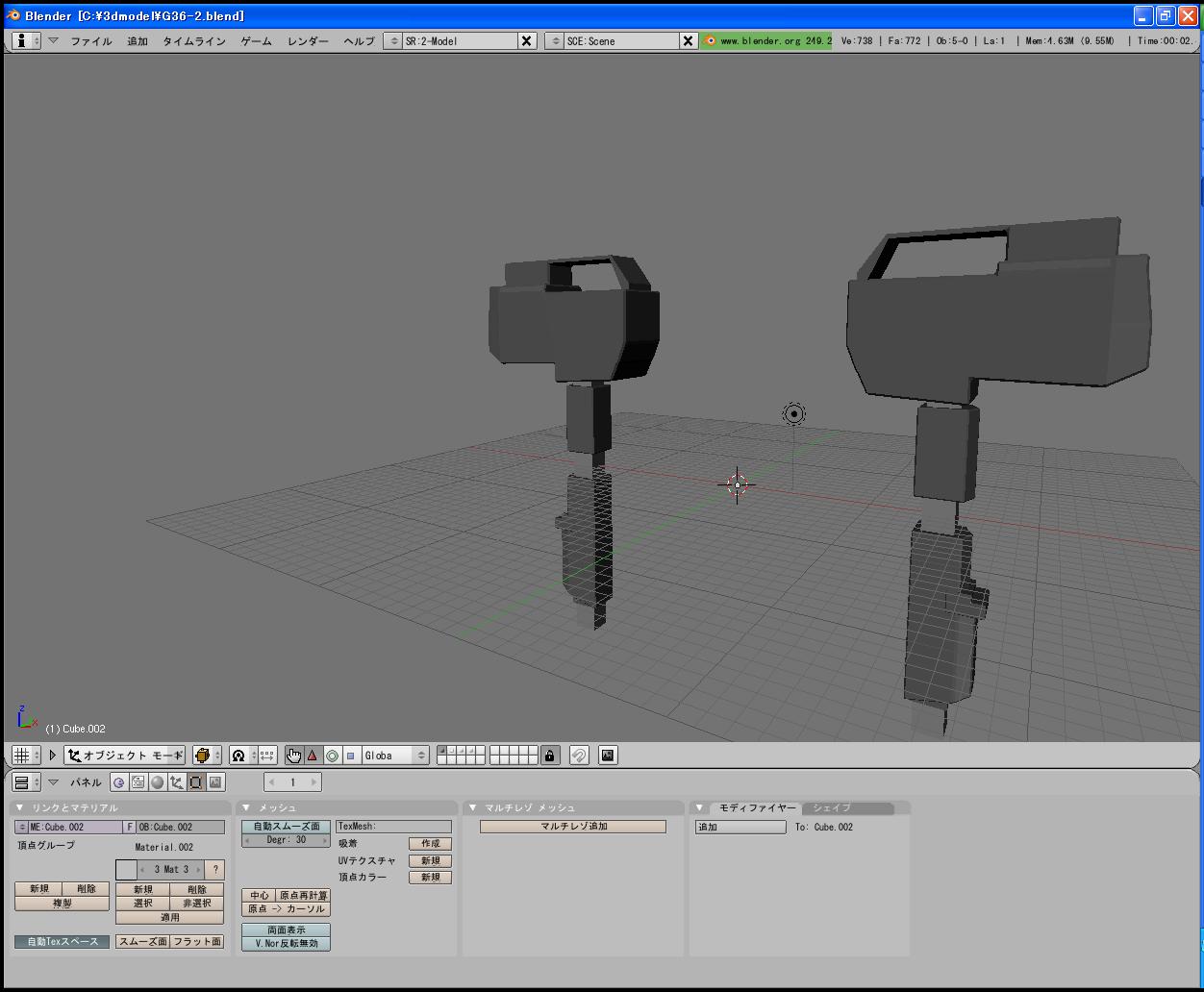
Task: Open the Global orientation dropdown
Action: click(x=394, y=756)
